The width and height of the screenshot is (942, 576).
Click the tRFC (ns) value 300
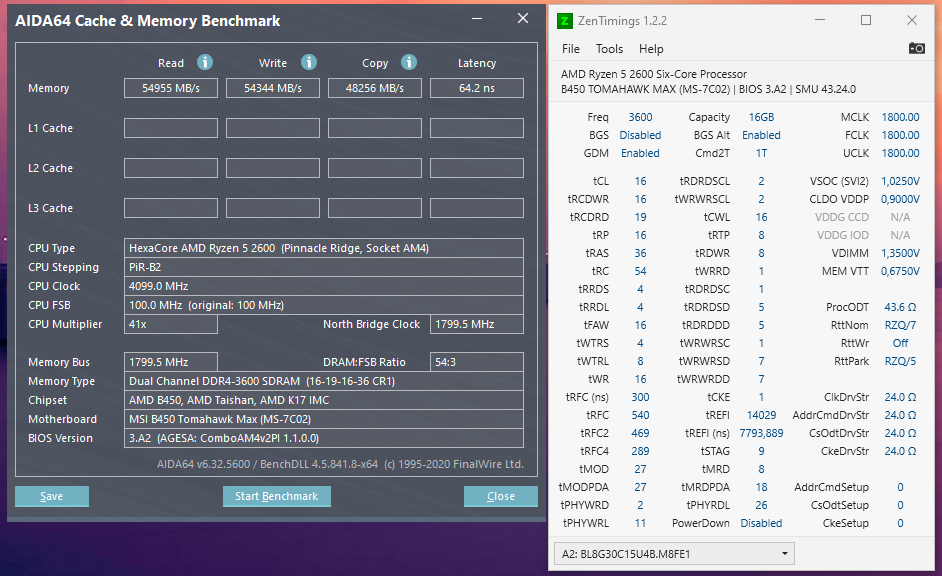coord(640,397)
